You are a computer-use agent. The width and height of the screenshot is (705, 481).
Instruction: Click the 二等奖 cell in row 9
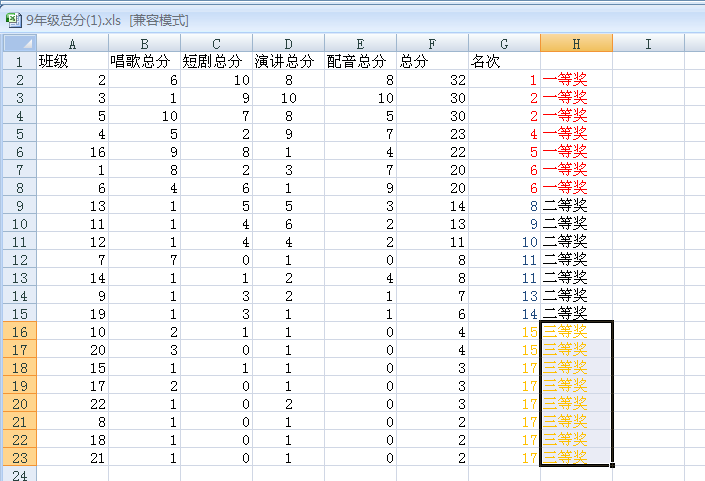[576, 205]
